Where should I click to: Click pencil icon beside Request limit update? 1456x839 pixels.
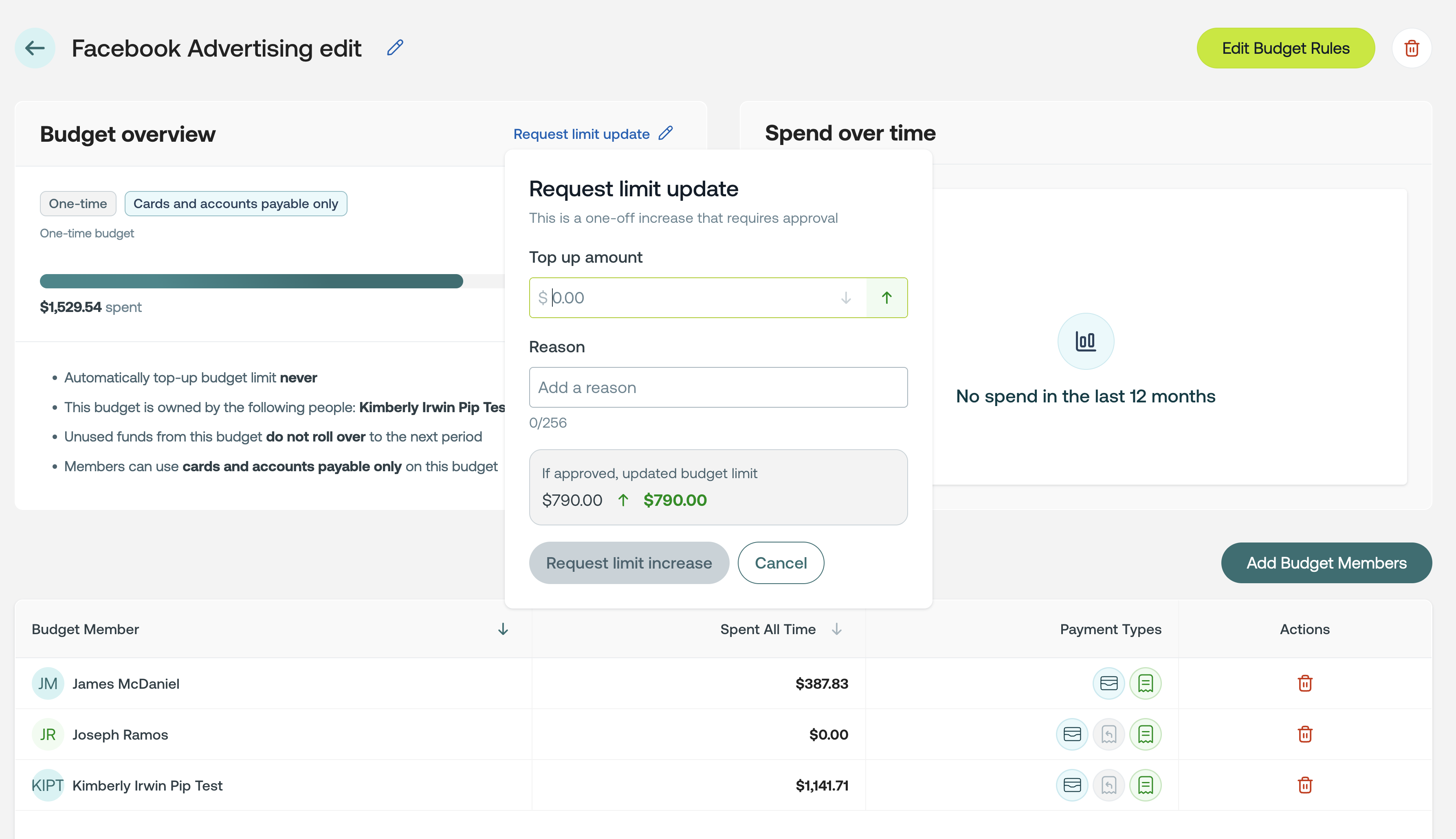click(x=666, y=133)
